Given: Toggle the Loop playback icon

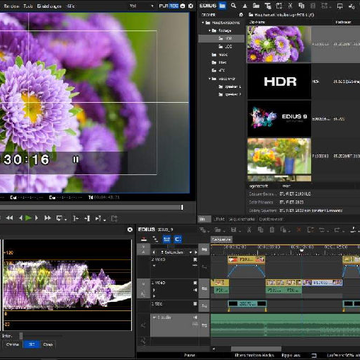Looking at the screenshot, I should point(59,218).
